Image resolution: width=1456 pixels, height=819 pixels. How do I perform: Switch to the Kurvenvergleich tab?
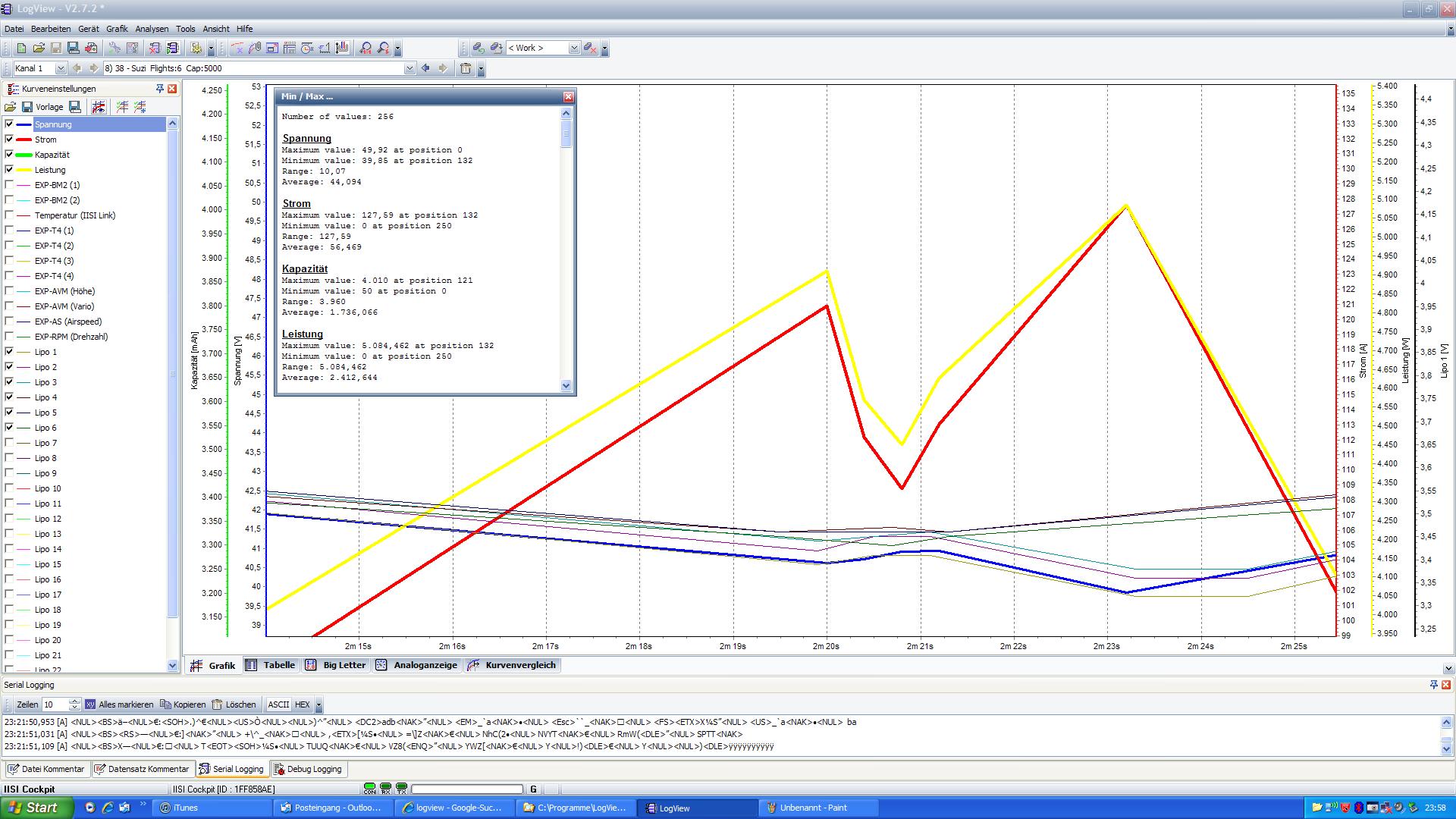tap(512, 665)
